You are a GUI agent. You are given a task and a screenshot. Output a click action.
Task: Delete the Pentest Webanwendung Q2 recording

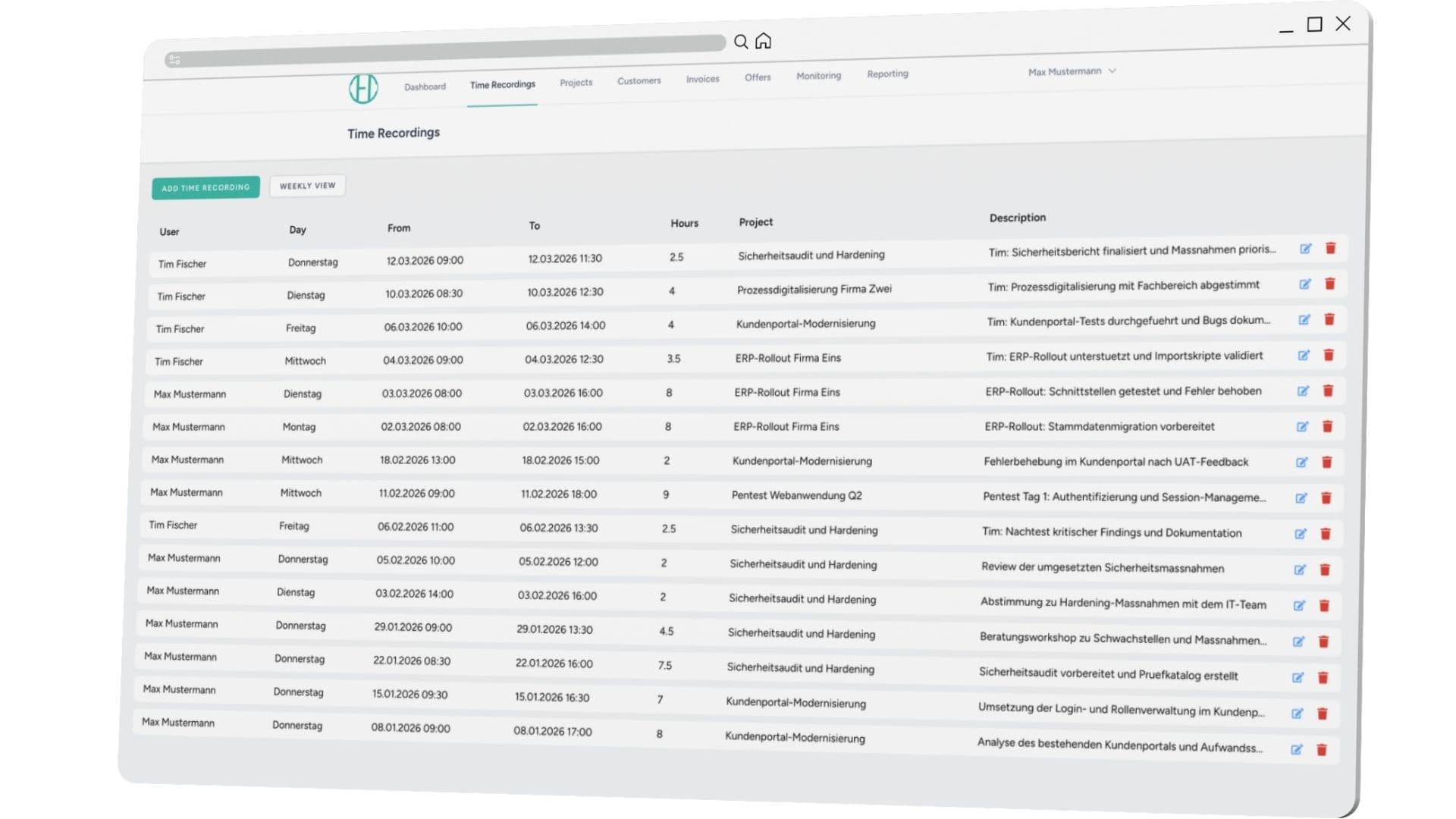point(1326,498)
